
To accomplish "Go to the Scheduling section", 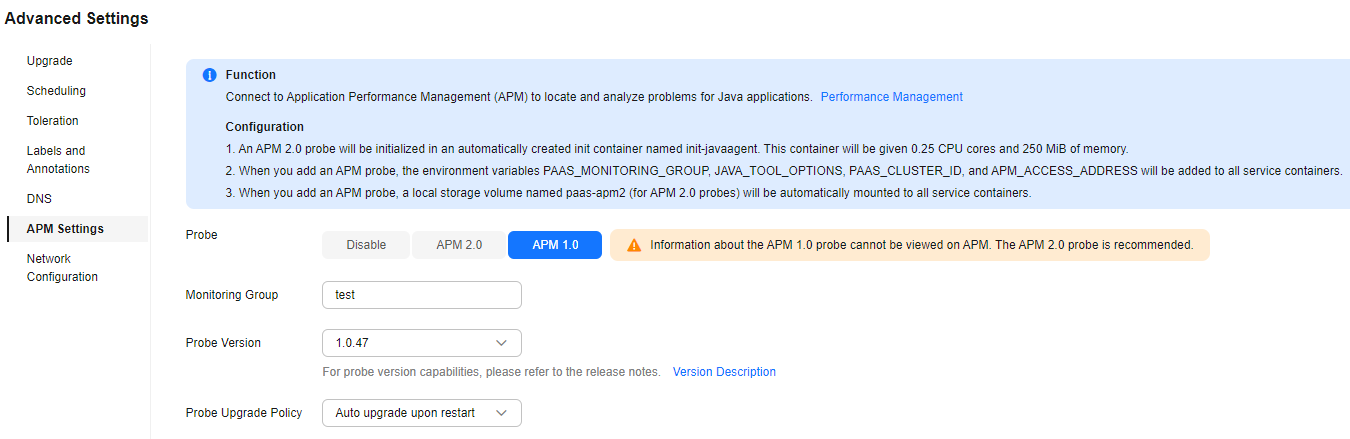I will pyautogui.click(x=56, y=91).
